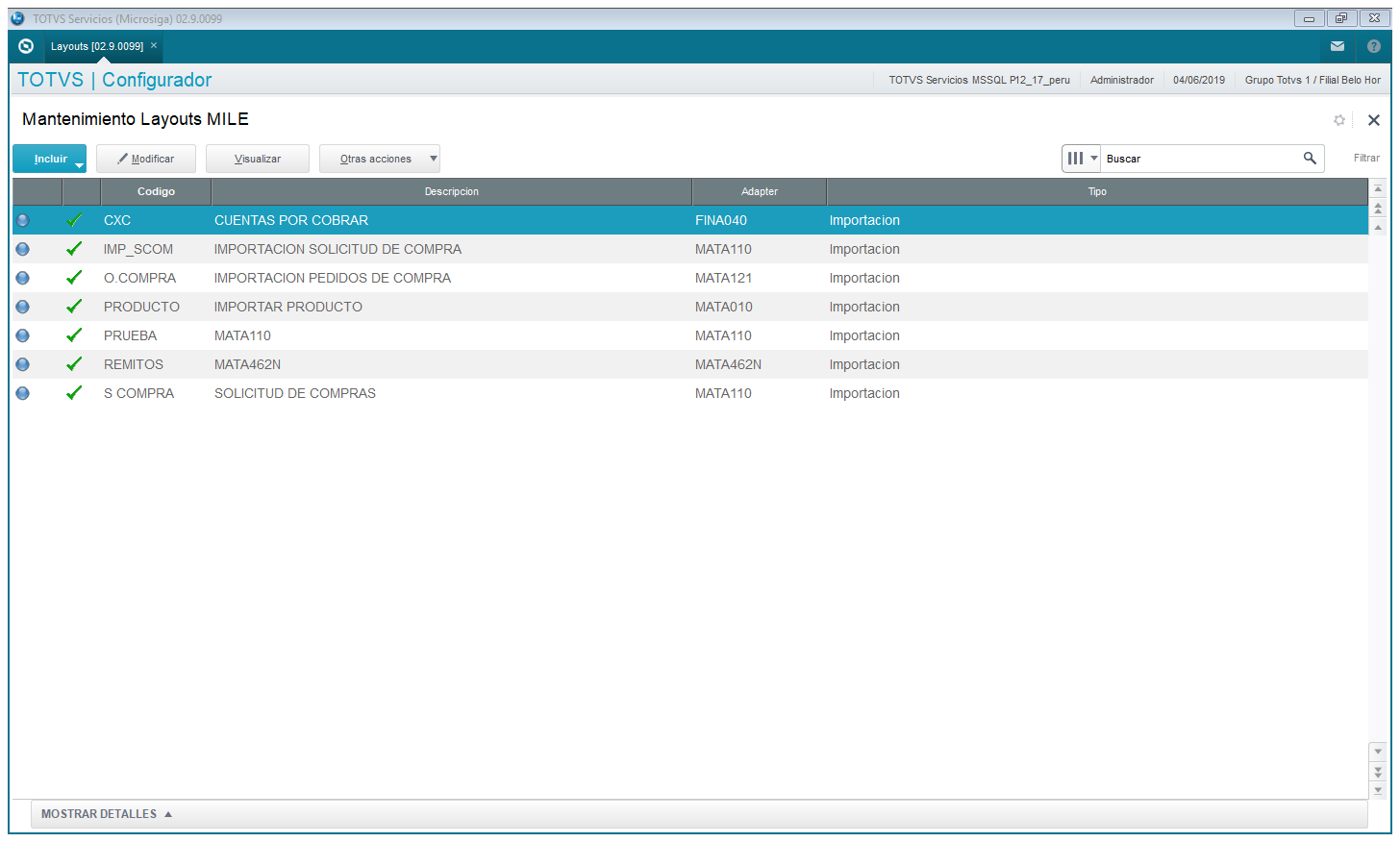Click the scroll-to-bottom arrow of the grid
Screen dimensions: 1400x842
(x=1378, y=790)
